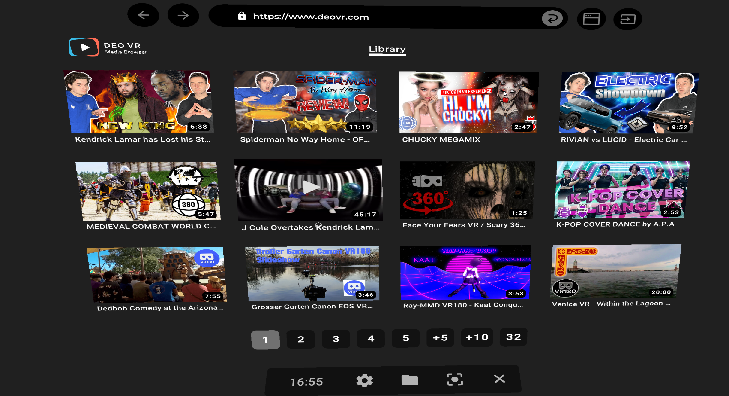
Task: Open the Venice VR Lagoon thumbnail
Action: pyautogui.click(x=616, y=271)
